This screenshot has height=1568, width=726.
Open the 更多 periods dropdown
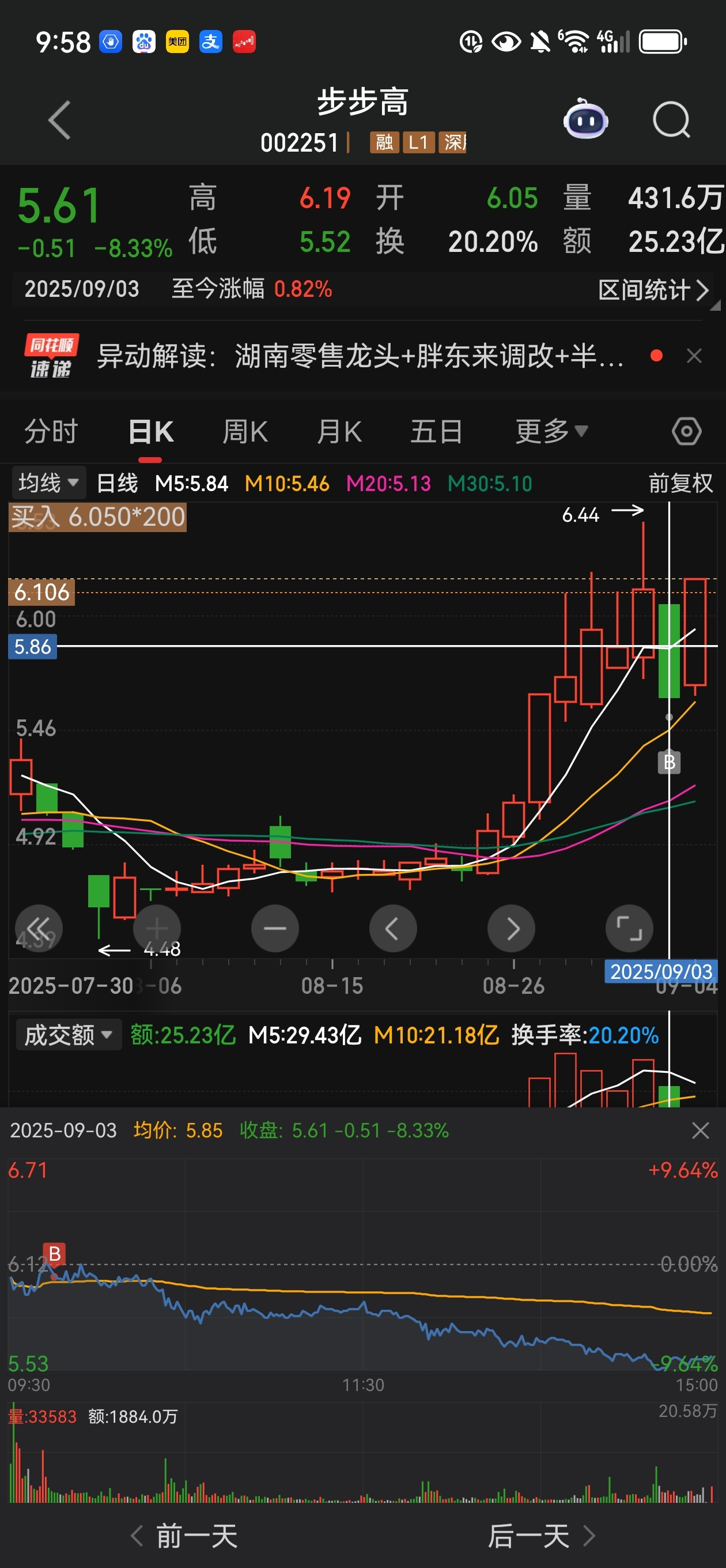(x=551, y=432)
